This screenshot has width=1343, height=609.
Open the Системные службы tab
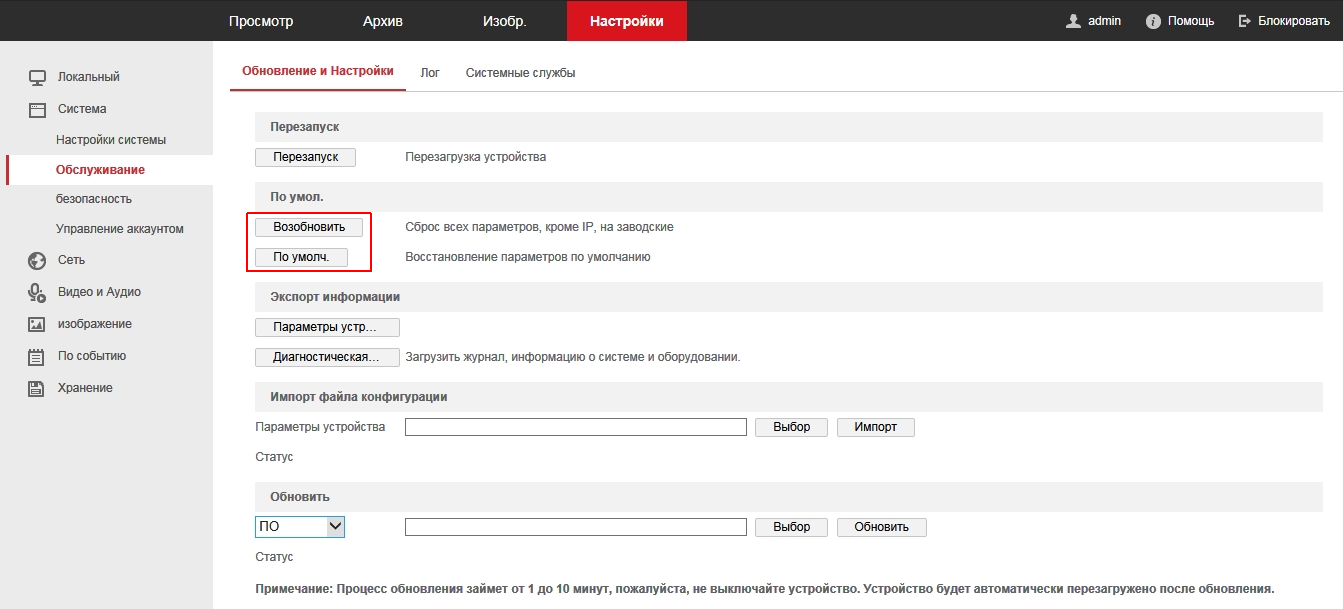click(520, 73)
